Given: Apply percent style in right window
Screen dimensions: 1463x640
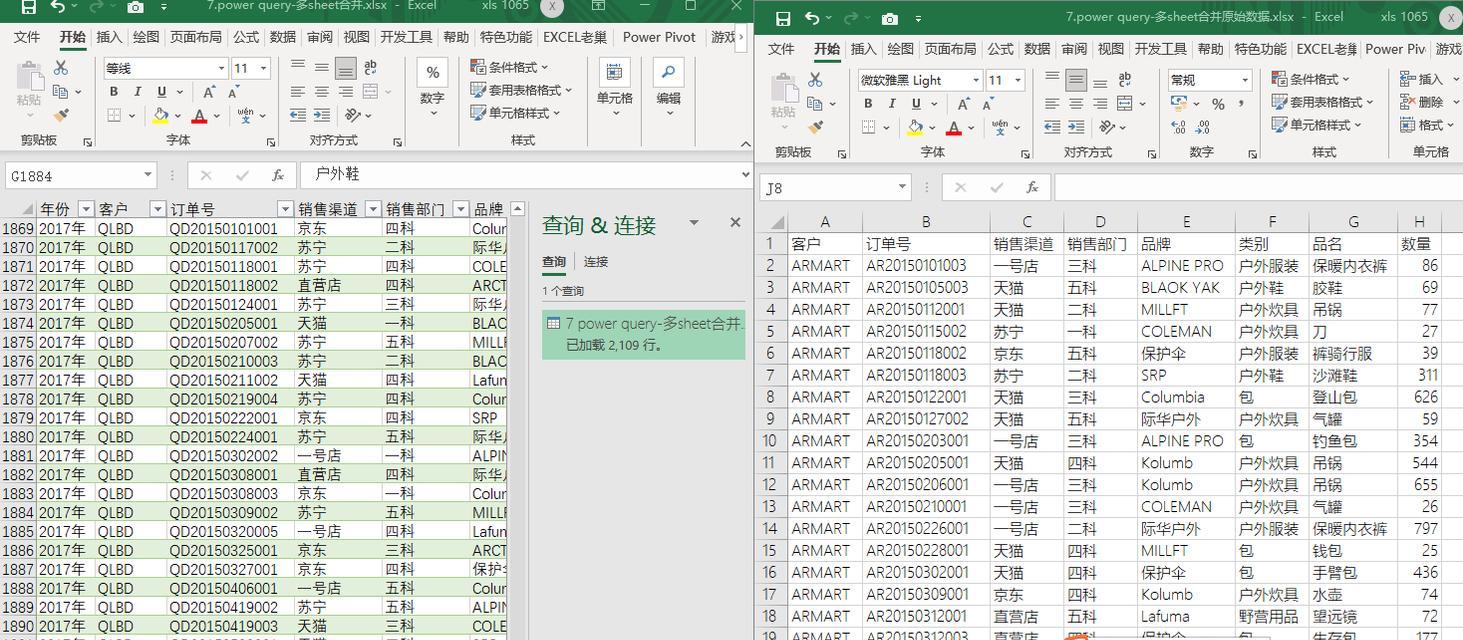Looking at the screenshot, I should click(x=1217, y=104).
